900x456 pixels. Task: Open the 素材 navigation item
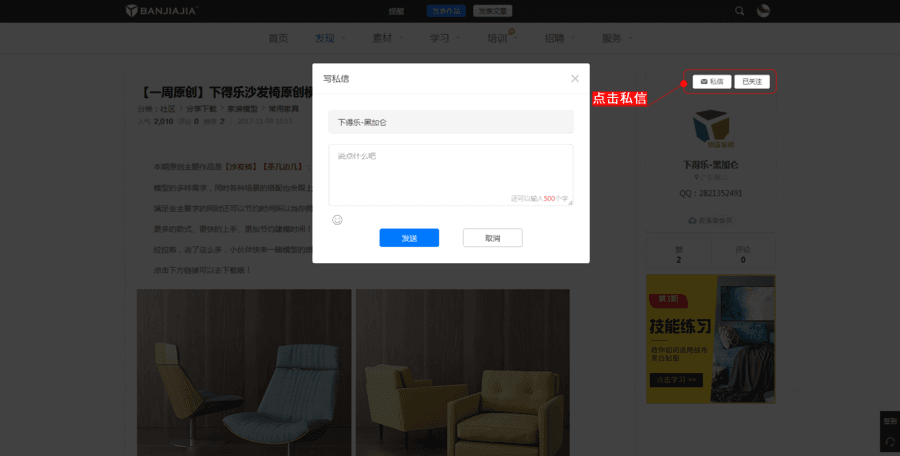pos(382,38)
